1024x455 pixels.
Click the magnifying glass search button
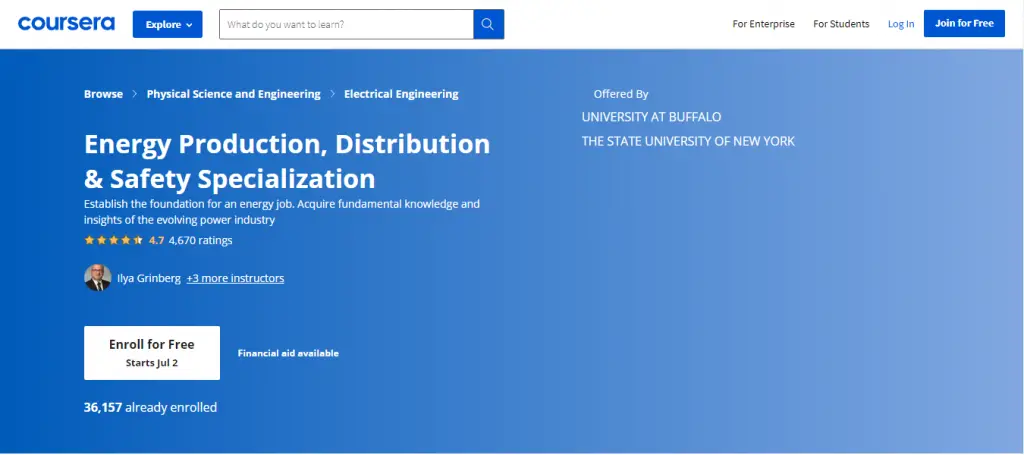488,24
